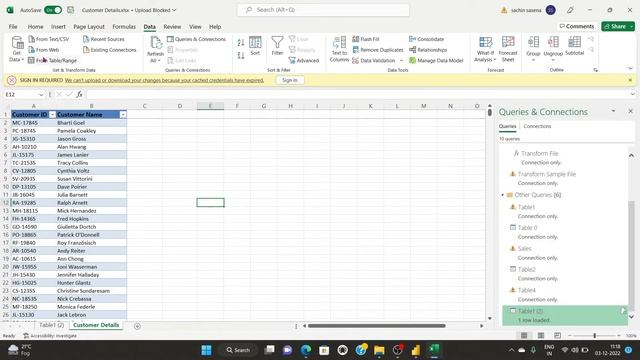Click the Subtotal button

574,46
